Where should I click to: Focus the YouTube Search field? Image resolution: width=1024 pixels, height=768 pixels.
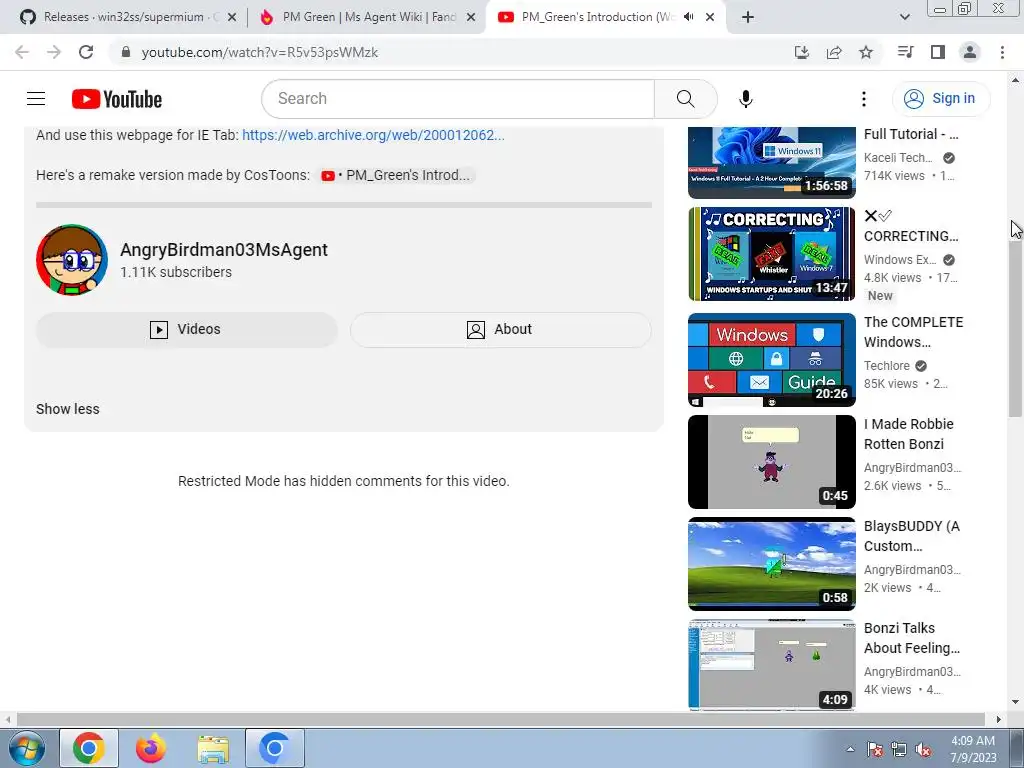point(458,99)
